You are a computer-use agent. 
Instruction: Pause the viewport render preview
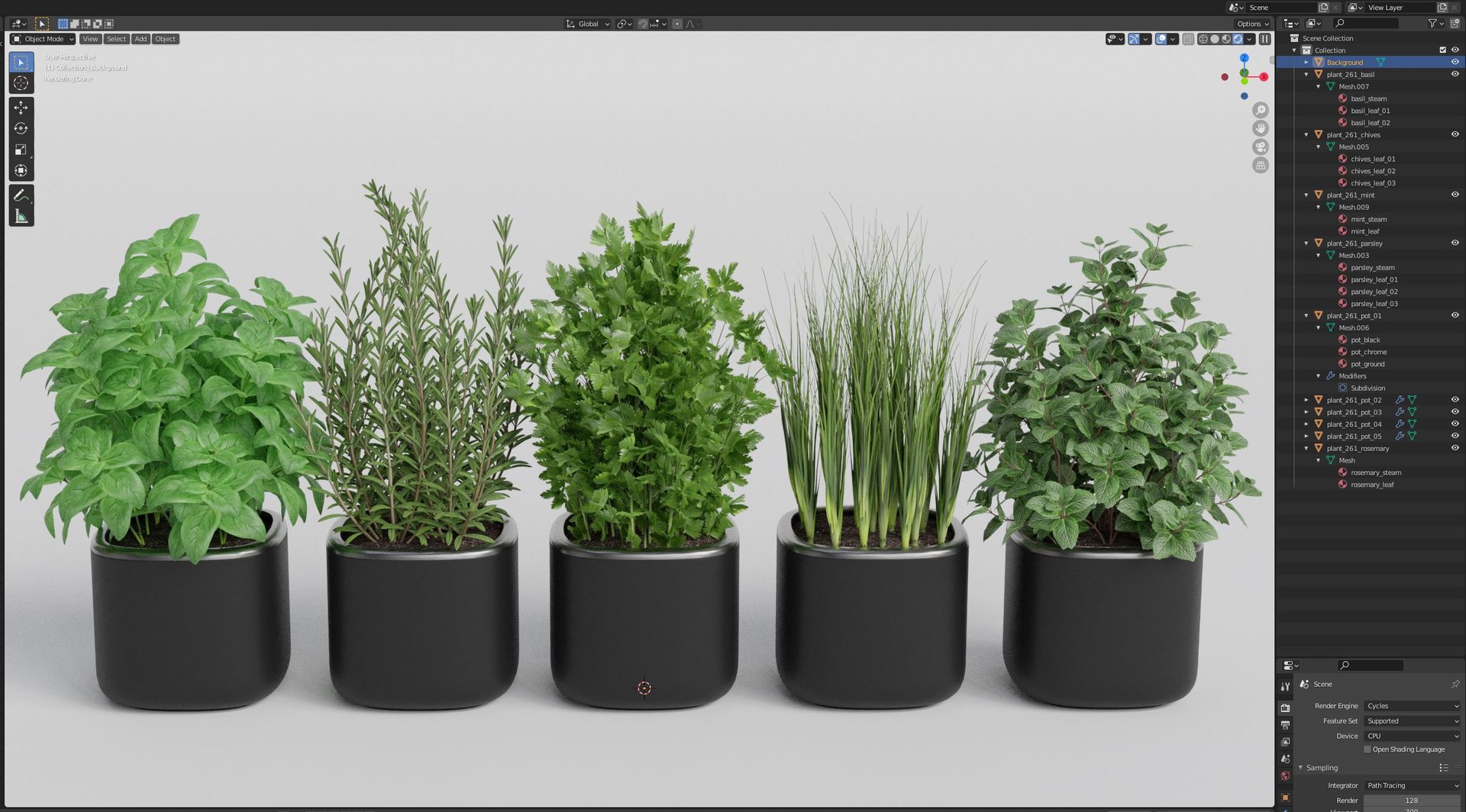click(1265, 39)
